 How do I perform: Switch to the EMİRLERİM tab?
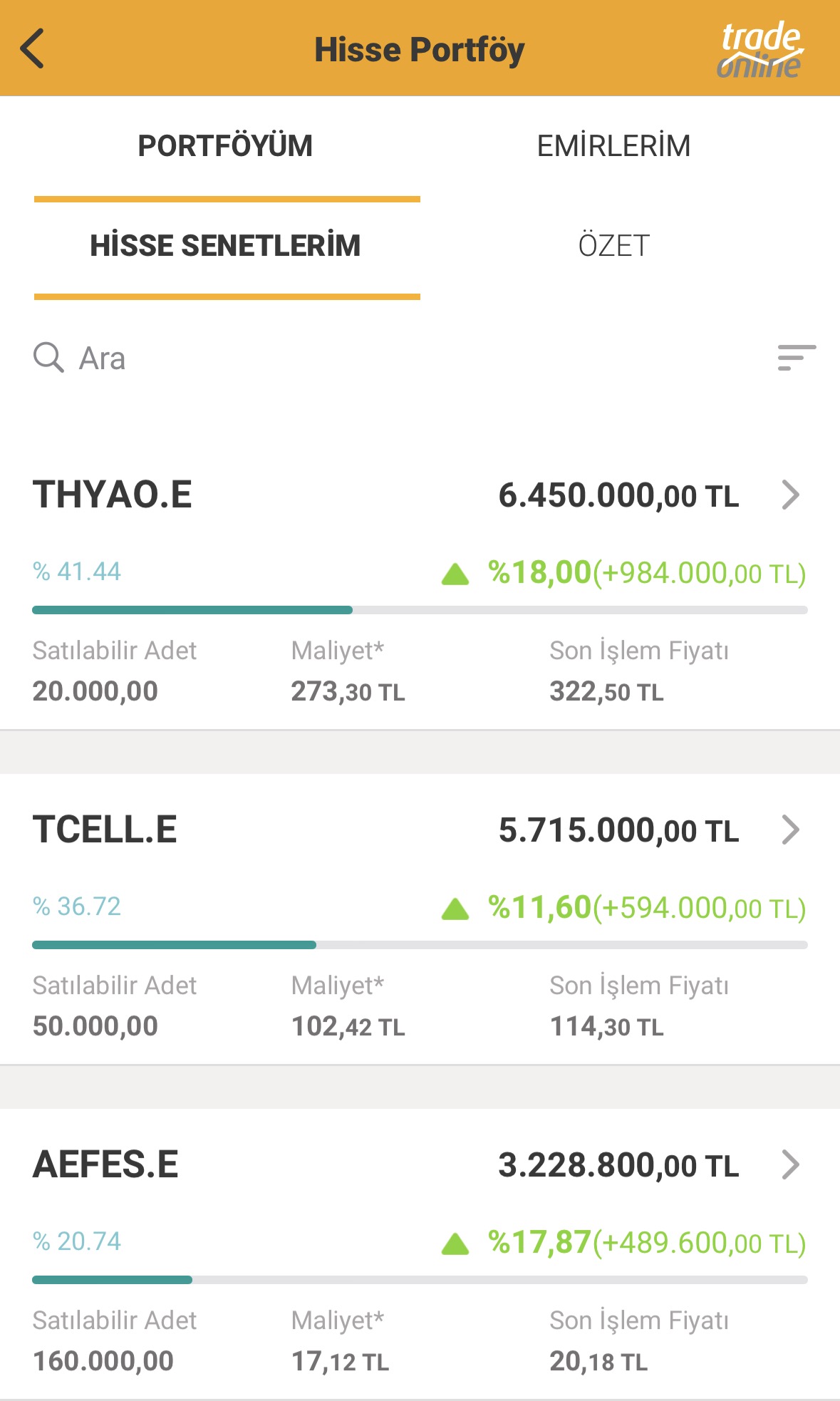[x=613, y=146]
